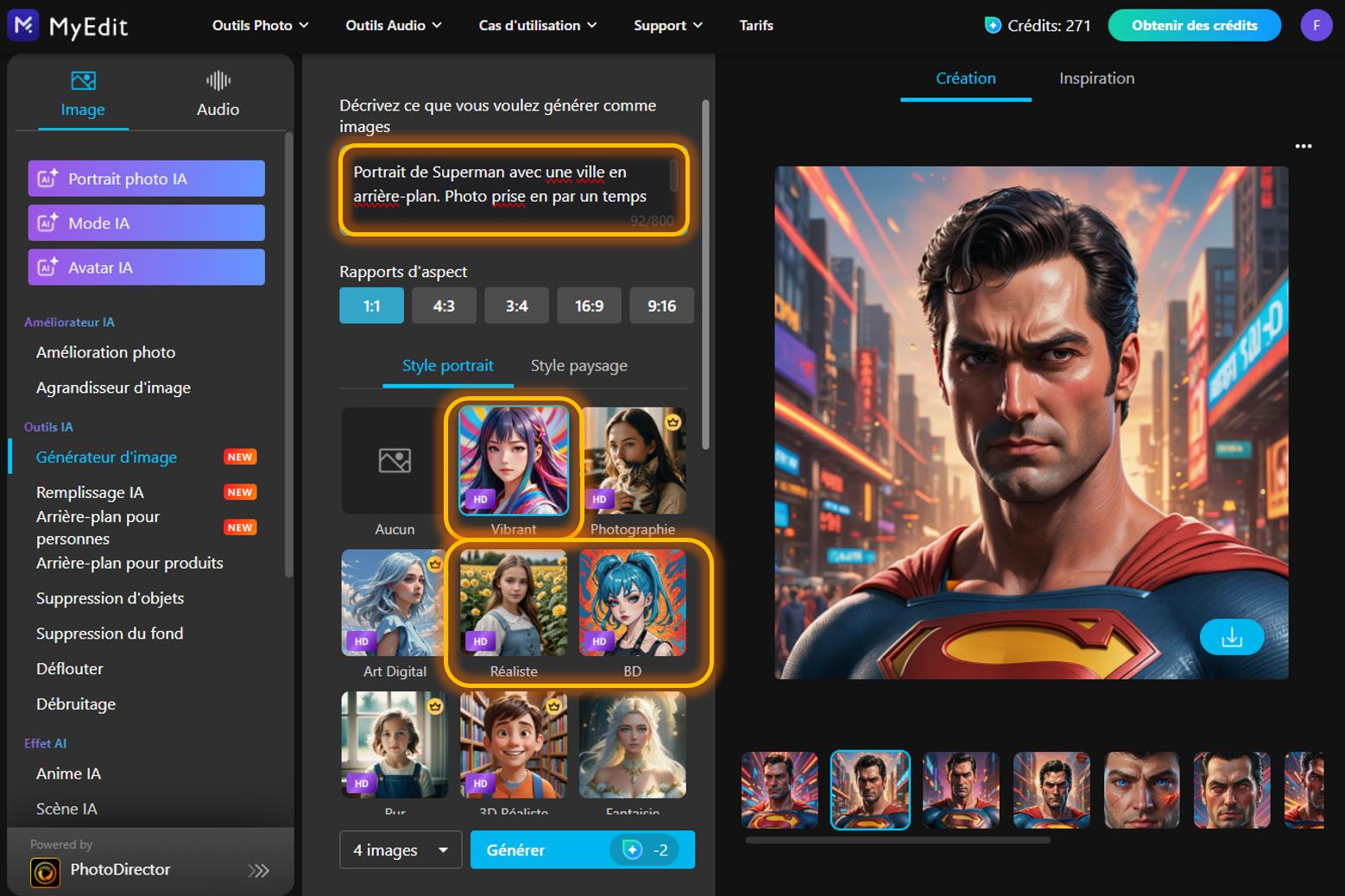Open Scène IA effect

click(x=66, y=810)
